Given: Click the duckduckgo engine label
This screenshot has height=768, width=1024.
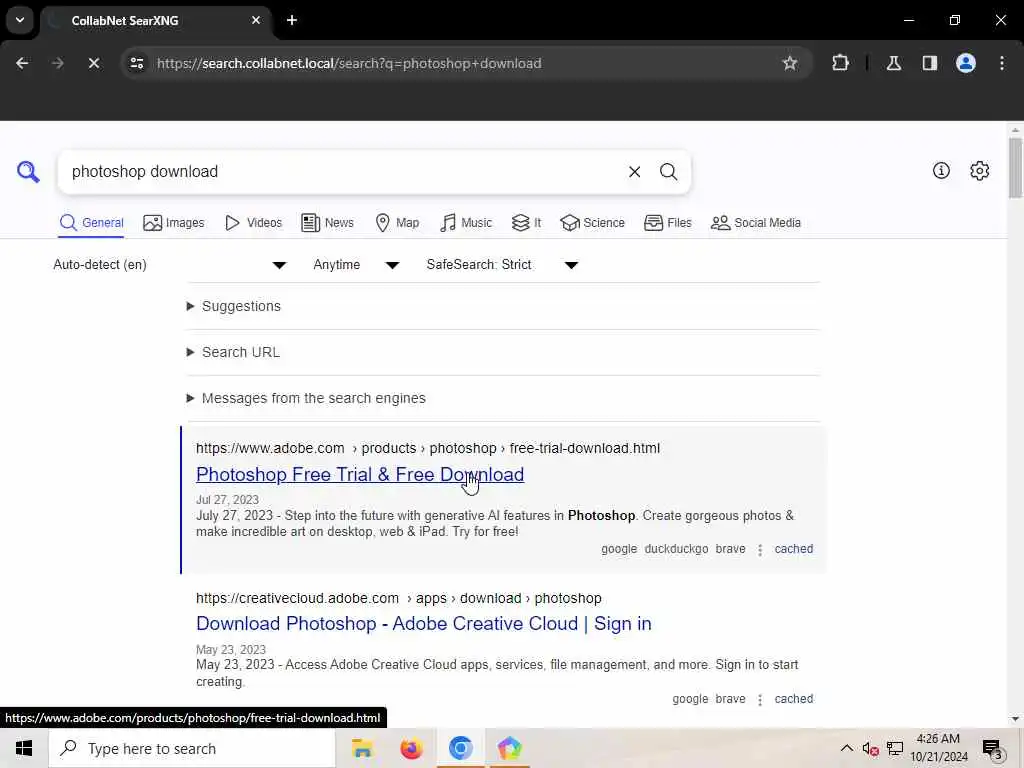Looking at the screenshot, I should pos(676,549).
